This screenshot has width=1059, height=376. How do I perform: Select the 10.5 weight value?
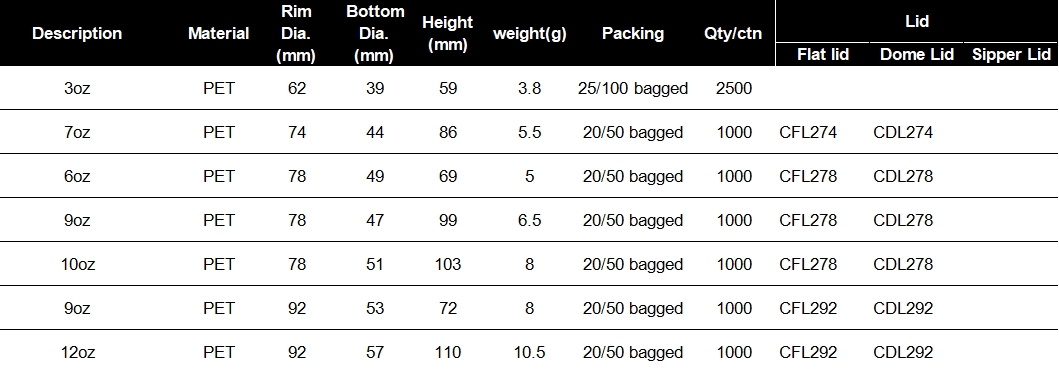530,352
